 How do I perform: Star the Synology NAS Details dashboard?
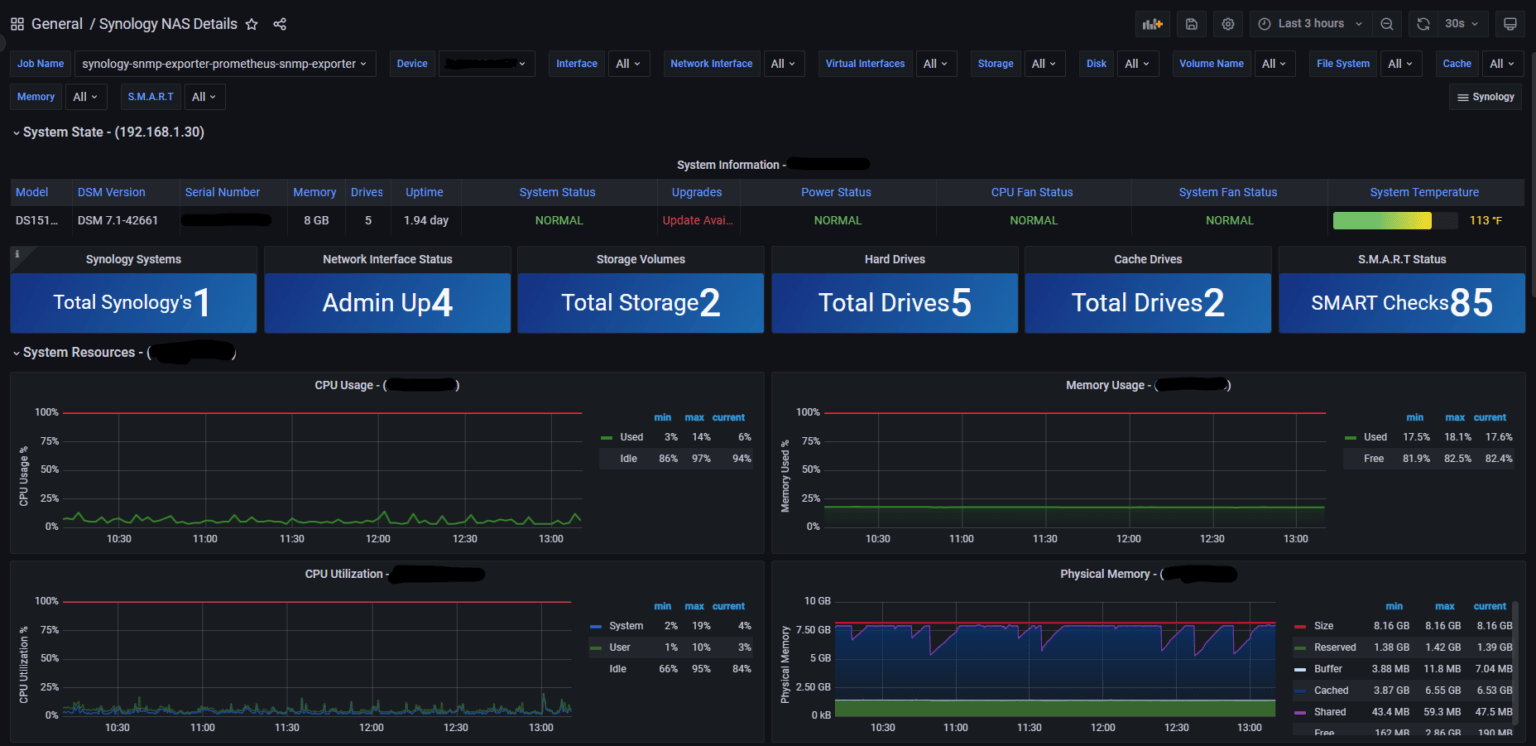coord(252,24)
